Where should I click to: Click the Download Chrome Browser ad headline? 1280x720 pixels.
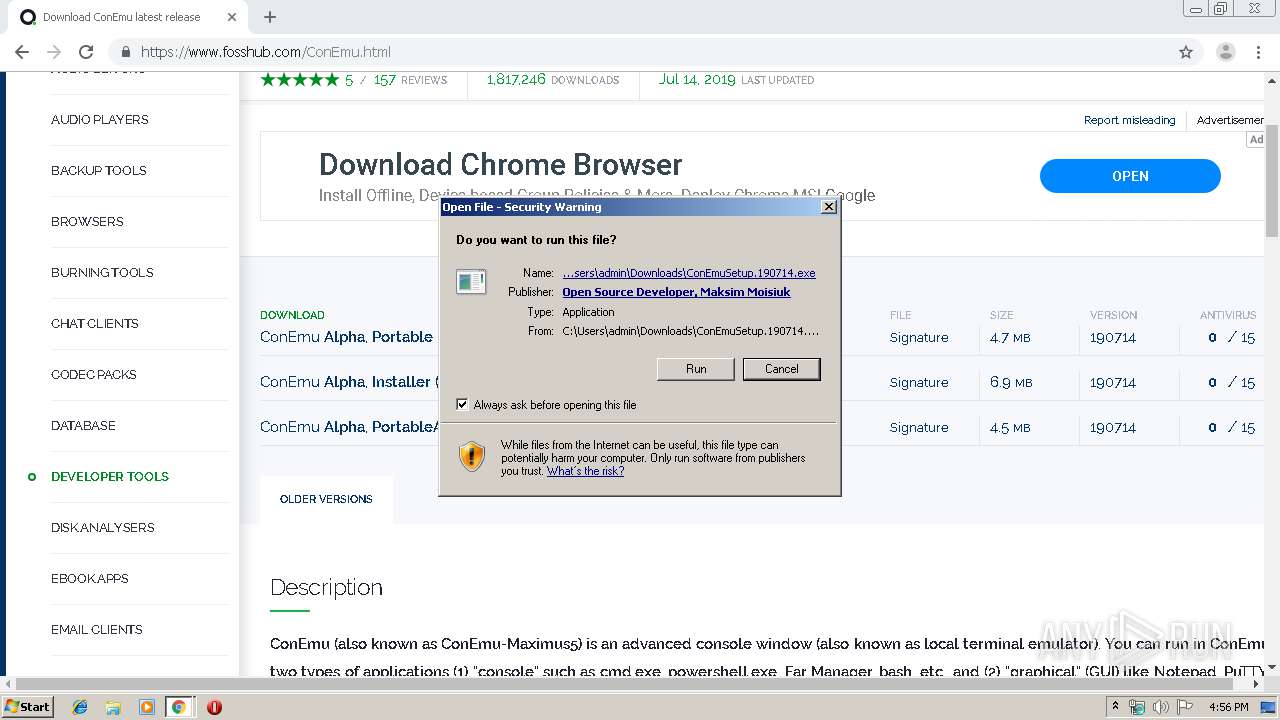click(500, 164)
